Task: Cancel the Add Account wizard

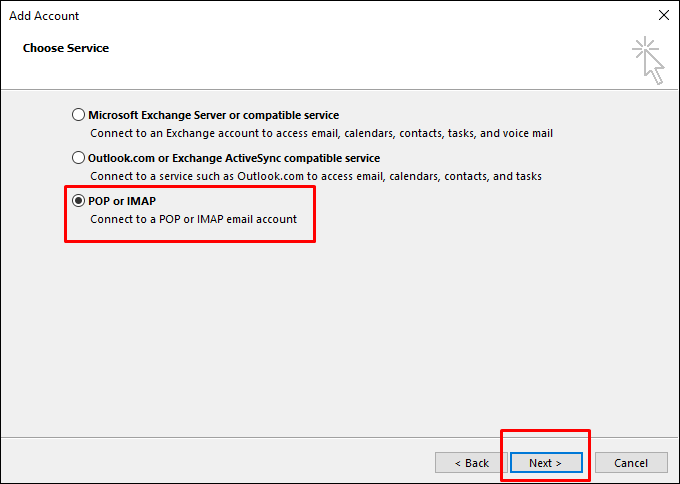Action: pyautogui.click(x=631, y=463)
